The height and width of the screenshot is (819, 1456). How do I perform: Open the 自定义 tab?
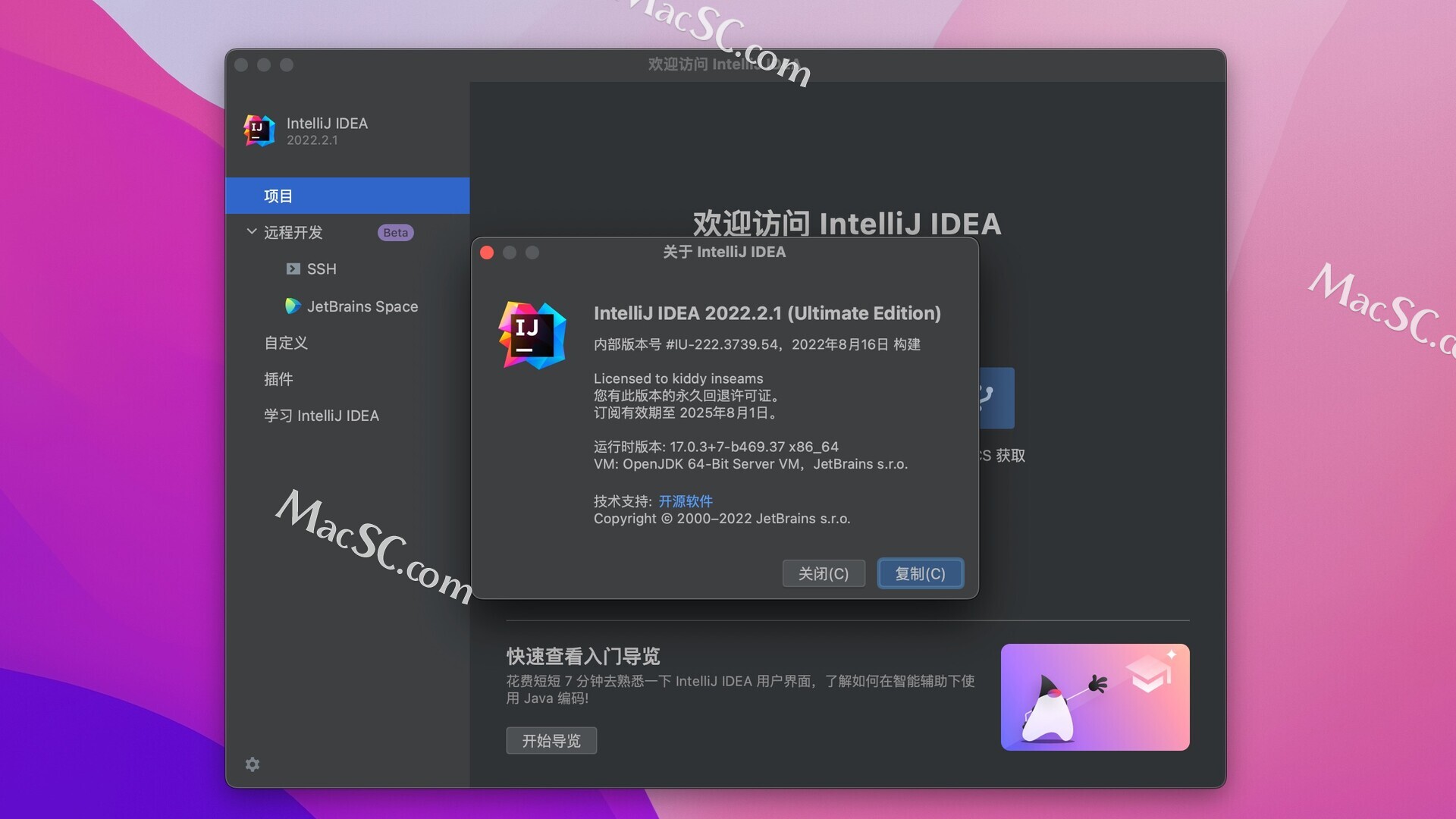(285, 343)
